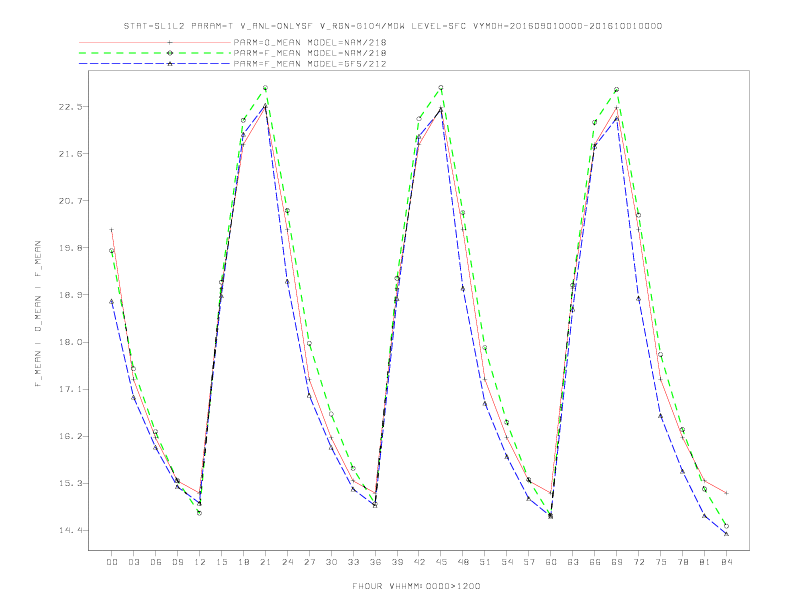This screenshot has height=612, width=792.
Task: Click y-axis tick value 19.8
Action: pos(70,247)
